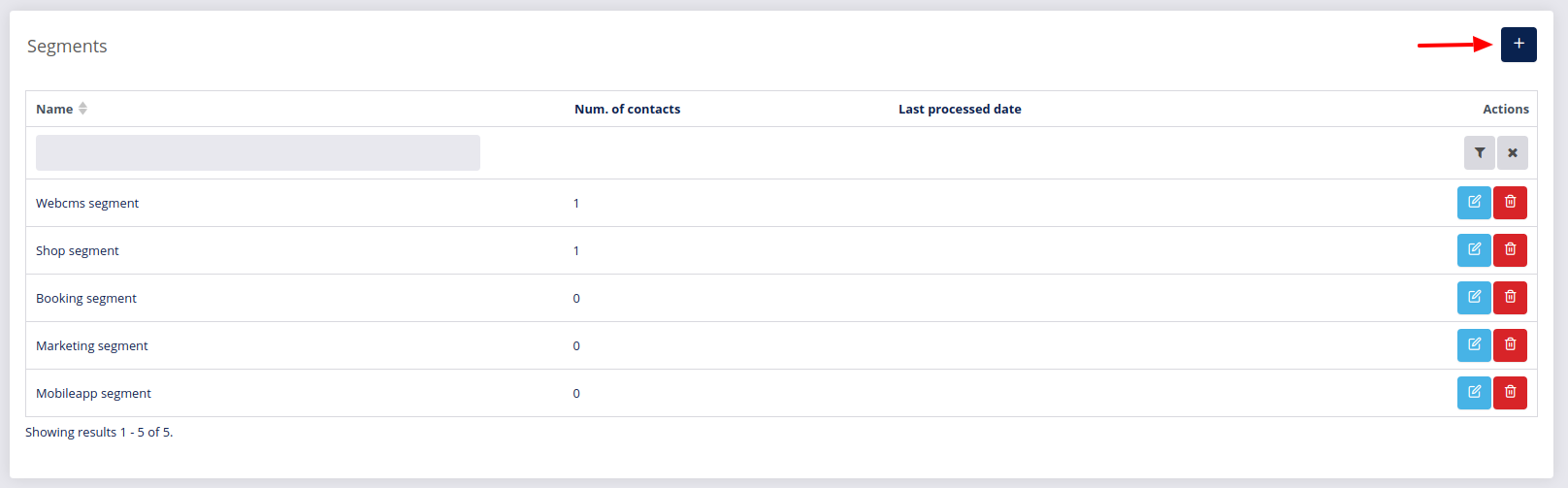Focus the Name filter input field
Image resolution: width=1568 pixels, height=488 pixels.
258,153
